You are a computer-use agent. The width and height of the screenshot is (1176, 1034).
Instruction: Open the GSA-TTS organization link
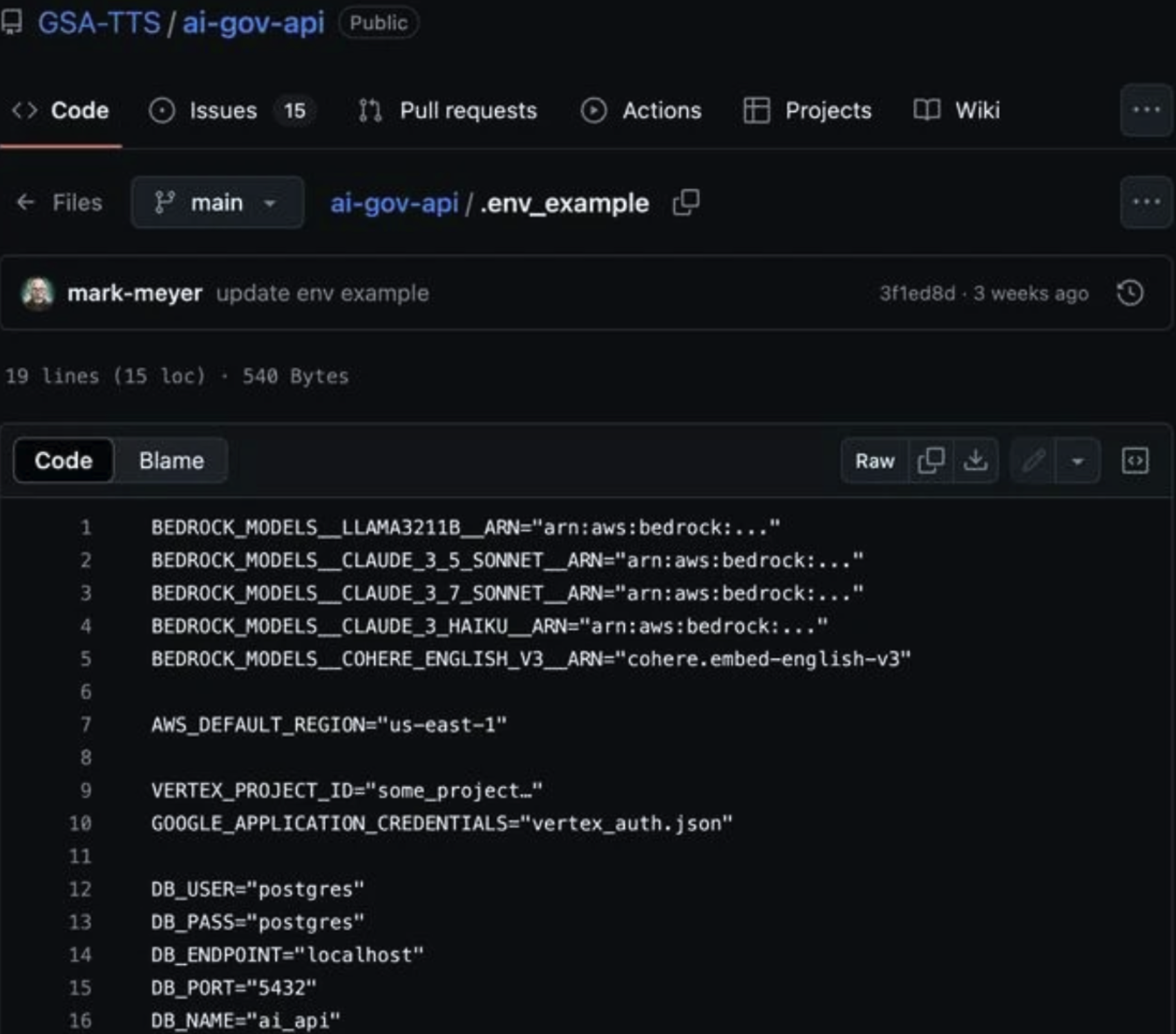(x=99, y=23)
